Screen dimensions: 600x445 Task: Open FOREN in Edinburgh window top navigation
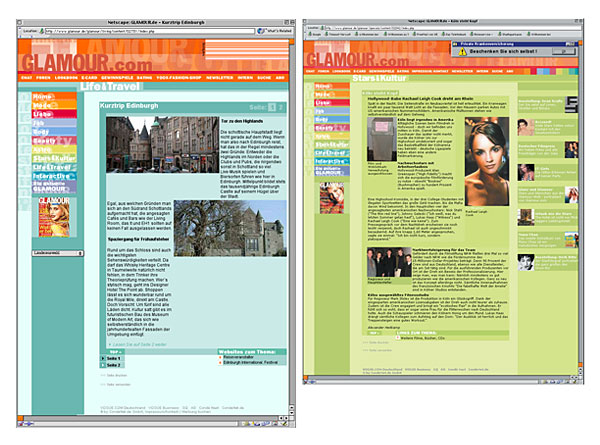[43, 78]
